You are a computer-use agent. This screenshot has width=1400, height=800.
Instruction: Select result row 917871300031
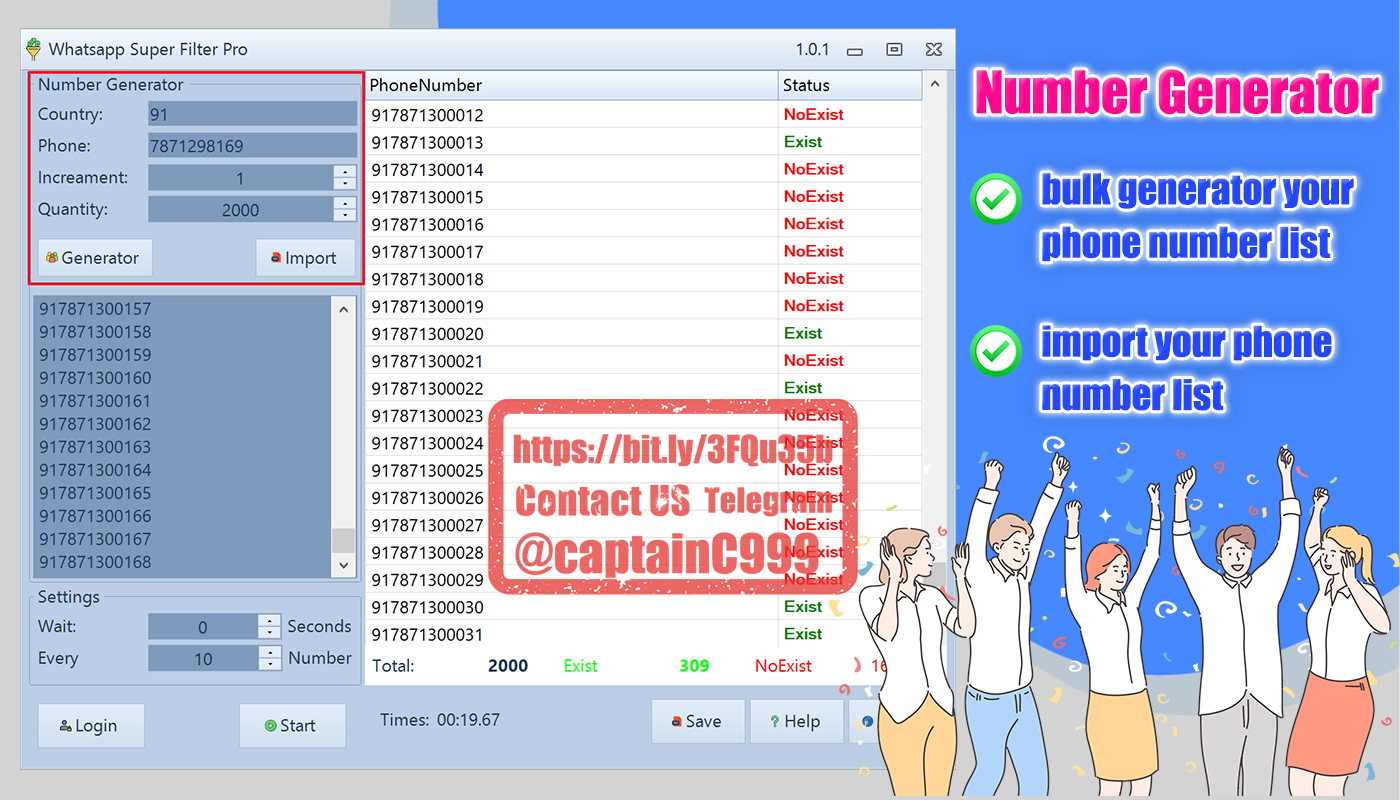click(644, 634)
